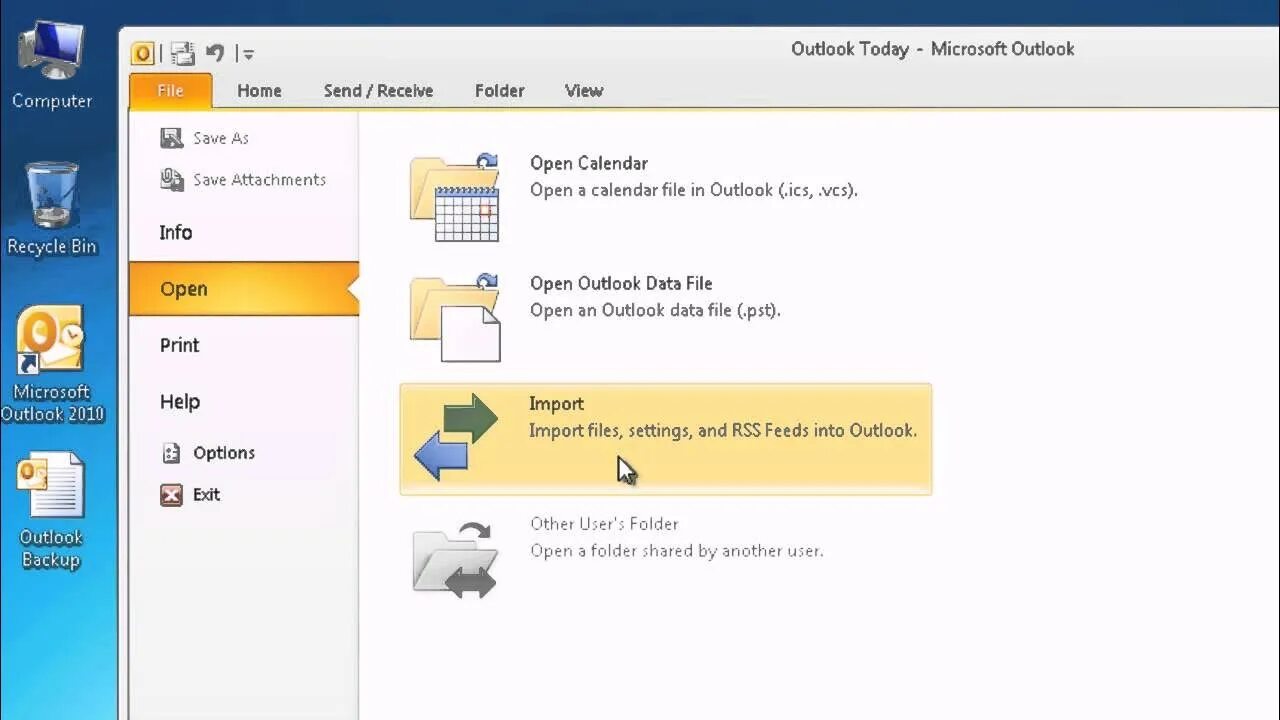Viewport: 1280px width, 720px height.
Task: Click the Import heading
Action: (556, 403)
